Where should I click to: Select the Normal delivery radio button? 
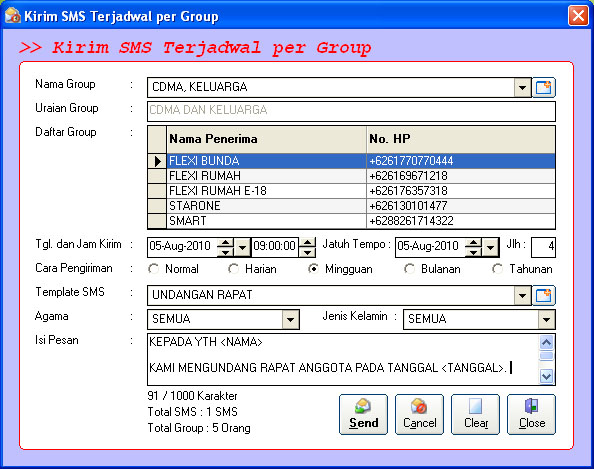coord(153,269)
